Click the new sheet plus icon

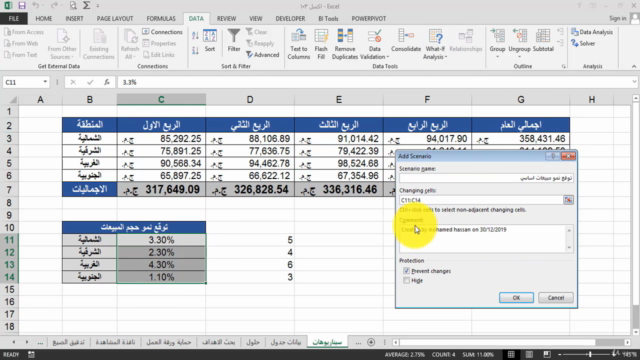[371, 342]
